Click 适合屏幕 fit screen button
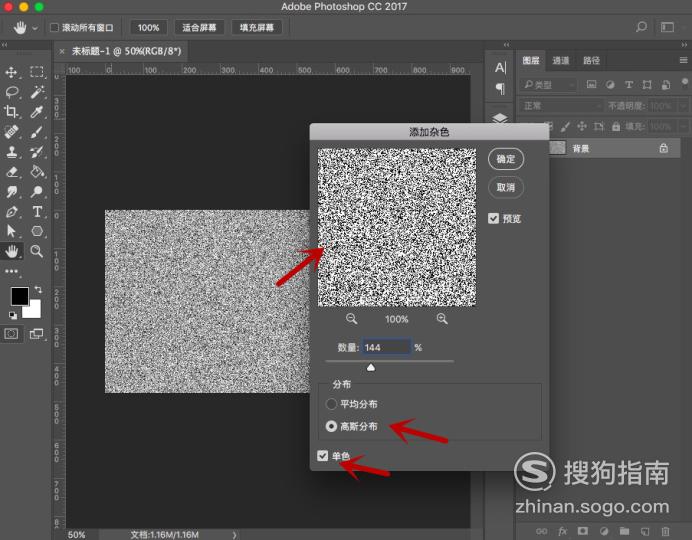Viewport: 692px width, 540px height. 199,27
